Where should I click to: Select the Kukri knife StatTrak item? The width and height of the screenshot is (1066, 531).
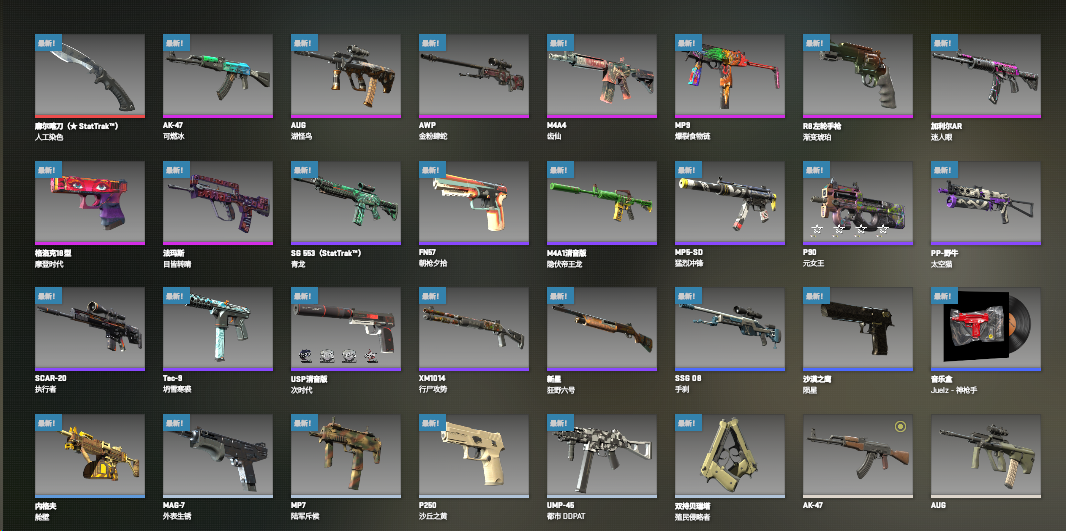point(90,75)
